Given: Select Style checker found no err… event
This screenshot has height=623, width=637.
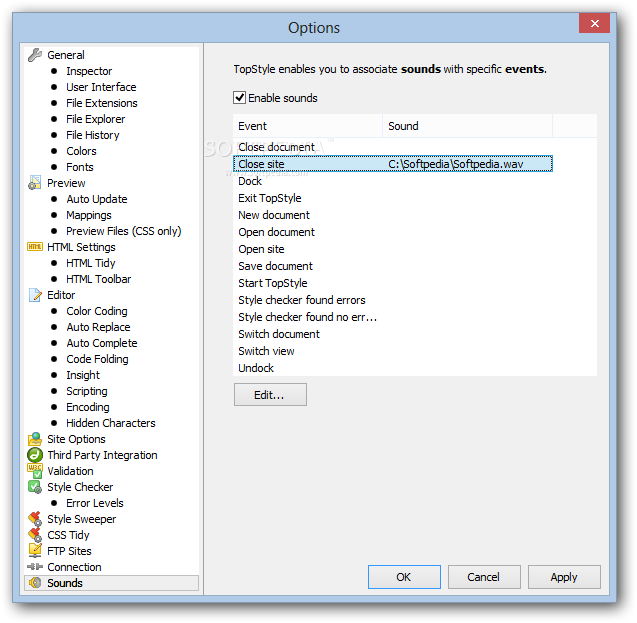Looking at the screenshot, I should pos(308,317).
